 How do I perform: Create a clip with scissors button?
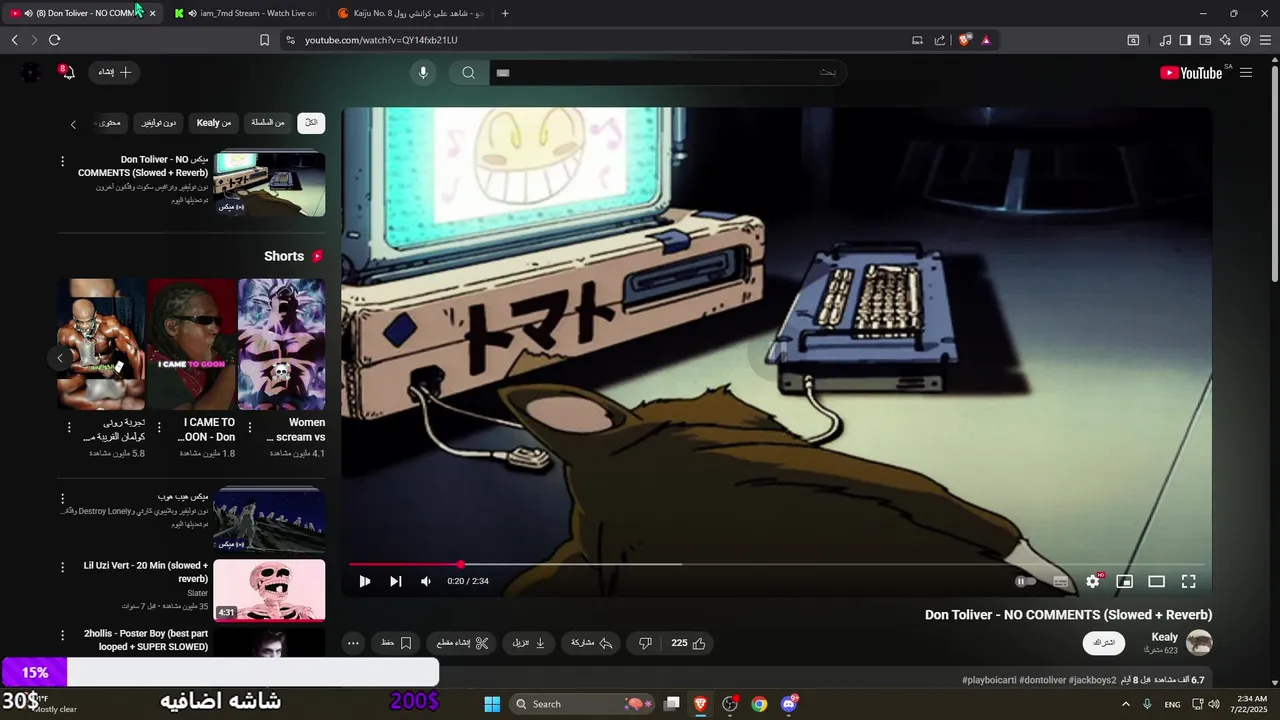[462, 643]
